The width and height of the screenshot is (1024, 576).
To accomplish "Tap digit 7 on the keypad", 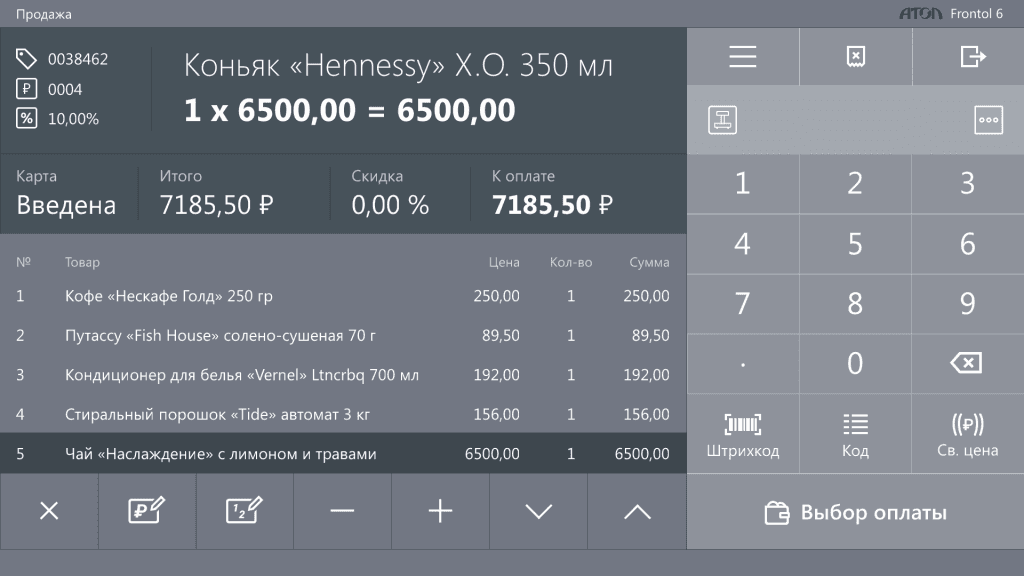I will tap(743, 304).
